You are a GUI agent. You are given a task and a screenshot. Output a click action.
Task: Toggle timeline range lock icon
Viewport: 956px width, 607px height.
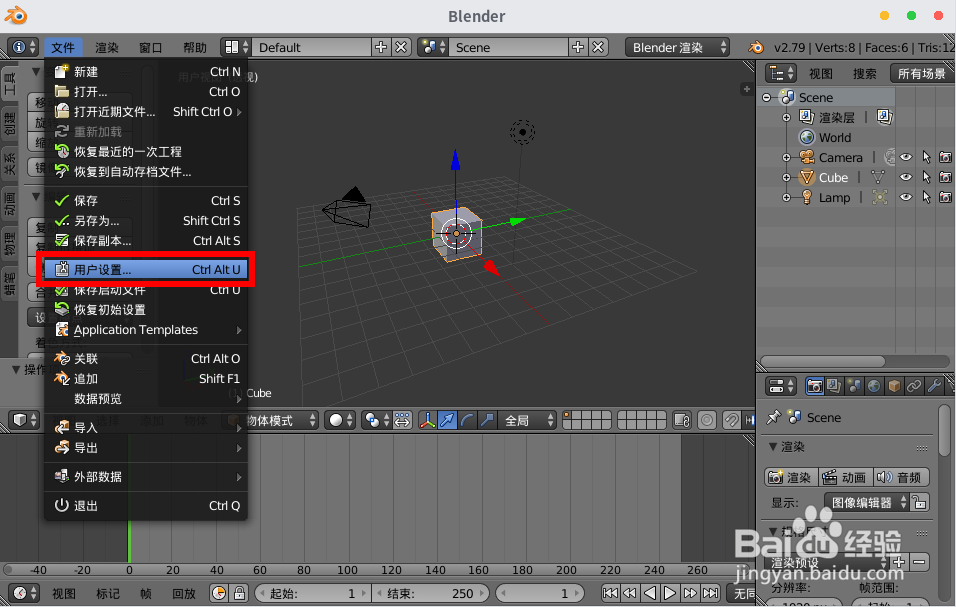click(x=240, y=593)
